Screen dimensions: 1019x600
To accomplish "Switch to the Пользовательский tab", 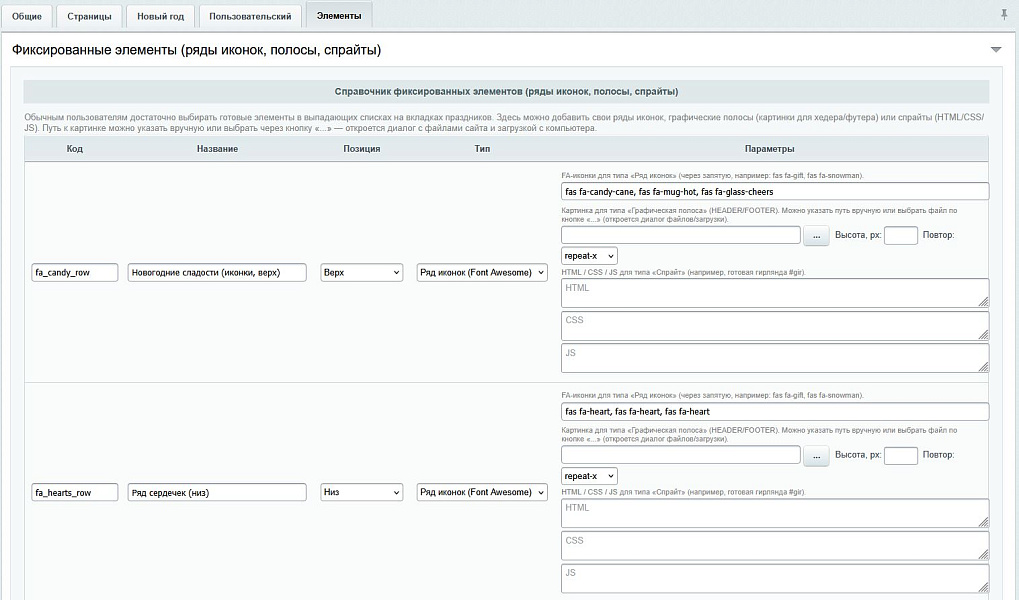I will pyautogui.click(x=250, y=16).
